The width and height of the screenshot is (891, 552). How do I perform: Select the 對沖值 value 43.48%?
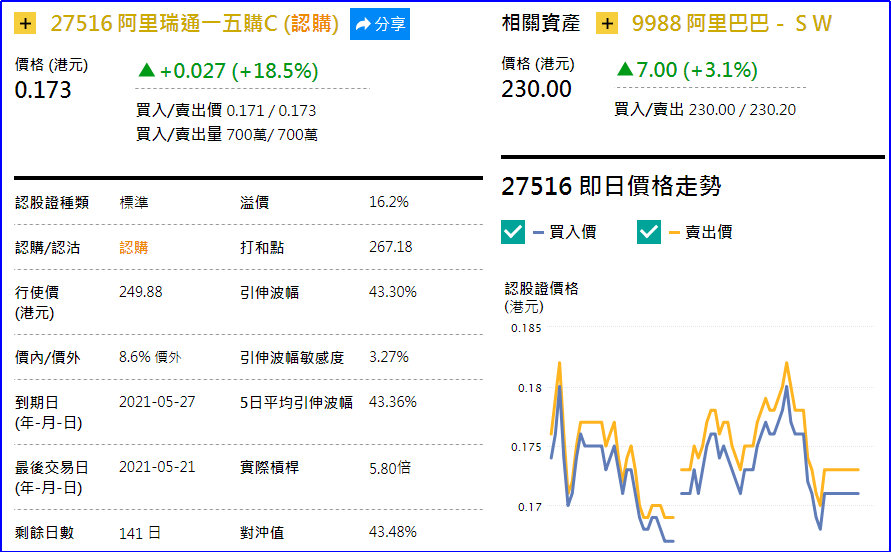pos(393,532)
